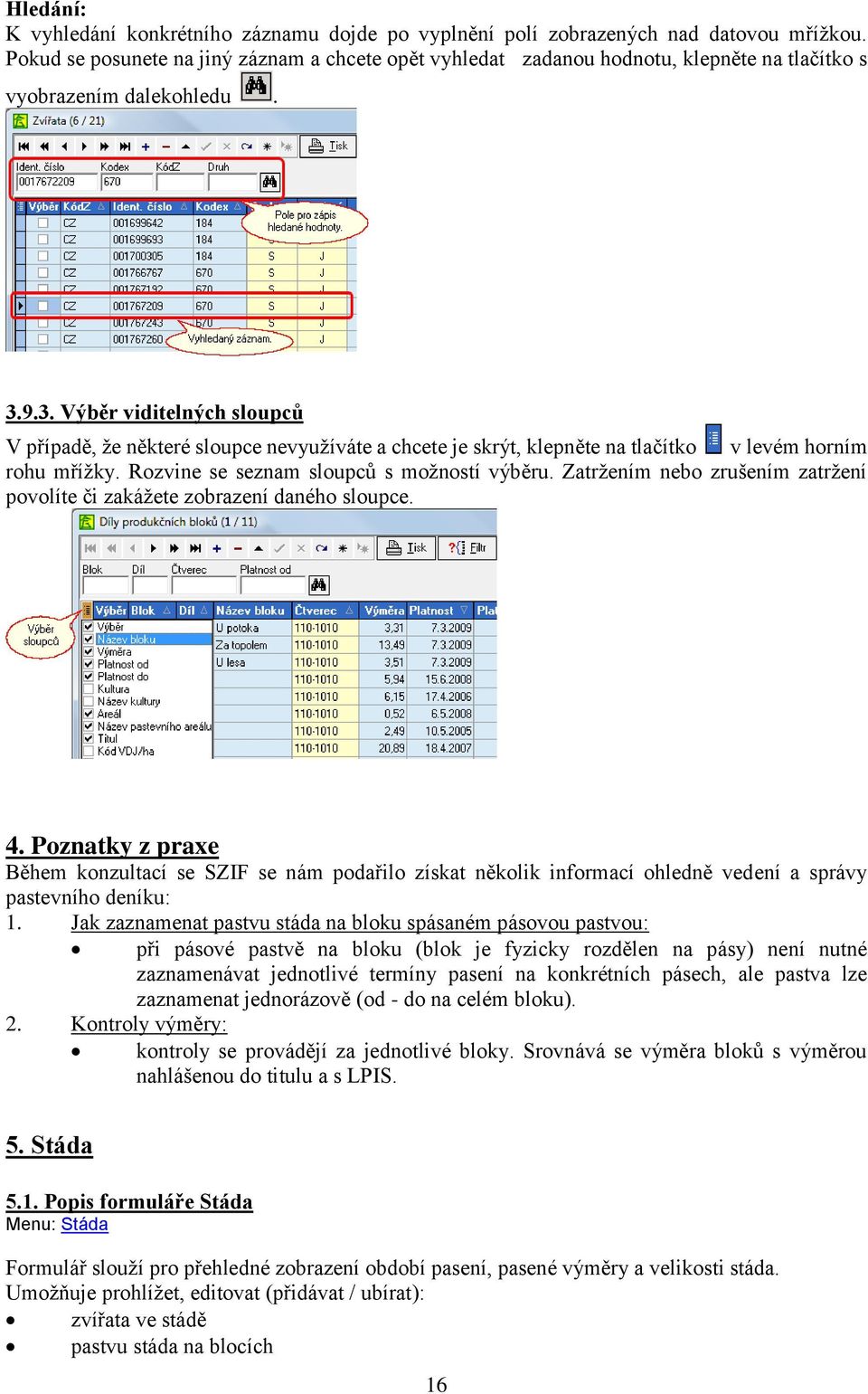Click Tisk print button in Díly produkčních bloků
This screenshot has height=1394, width=868.
point(407,547)
